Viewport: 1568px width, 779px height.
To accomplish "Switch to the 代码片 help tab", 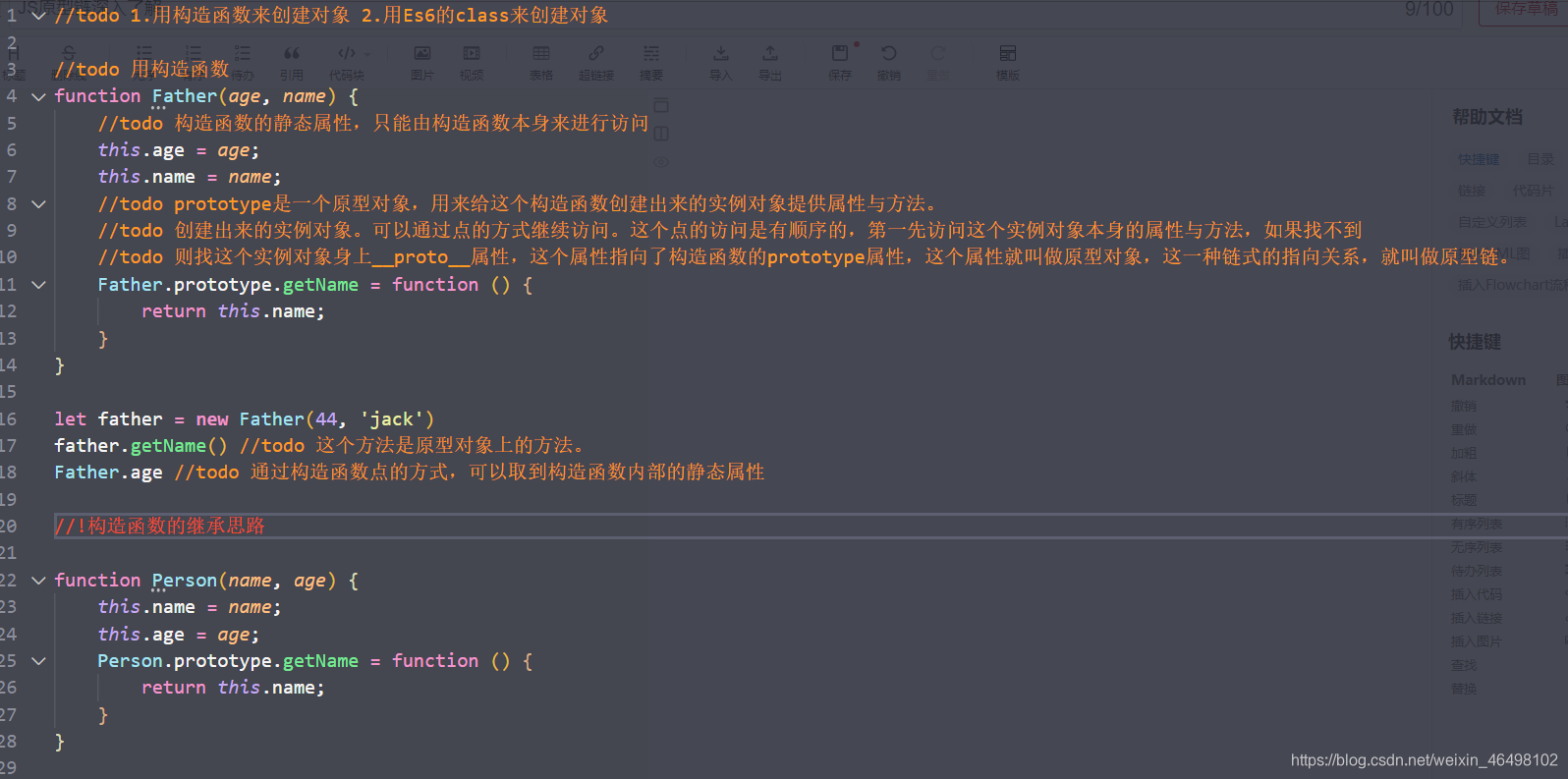I will (x=1533, y=191).
